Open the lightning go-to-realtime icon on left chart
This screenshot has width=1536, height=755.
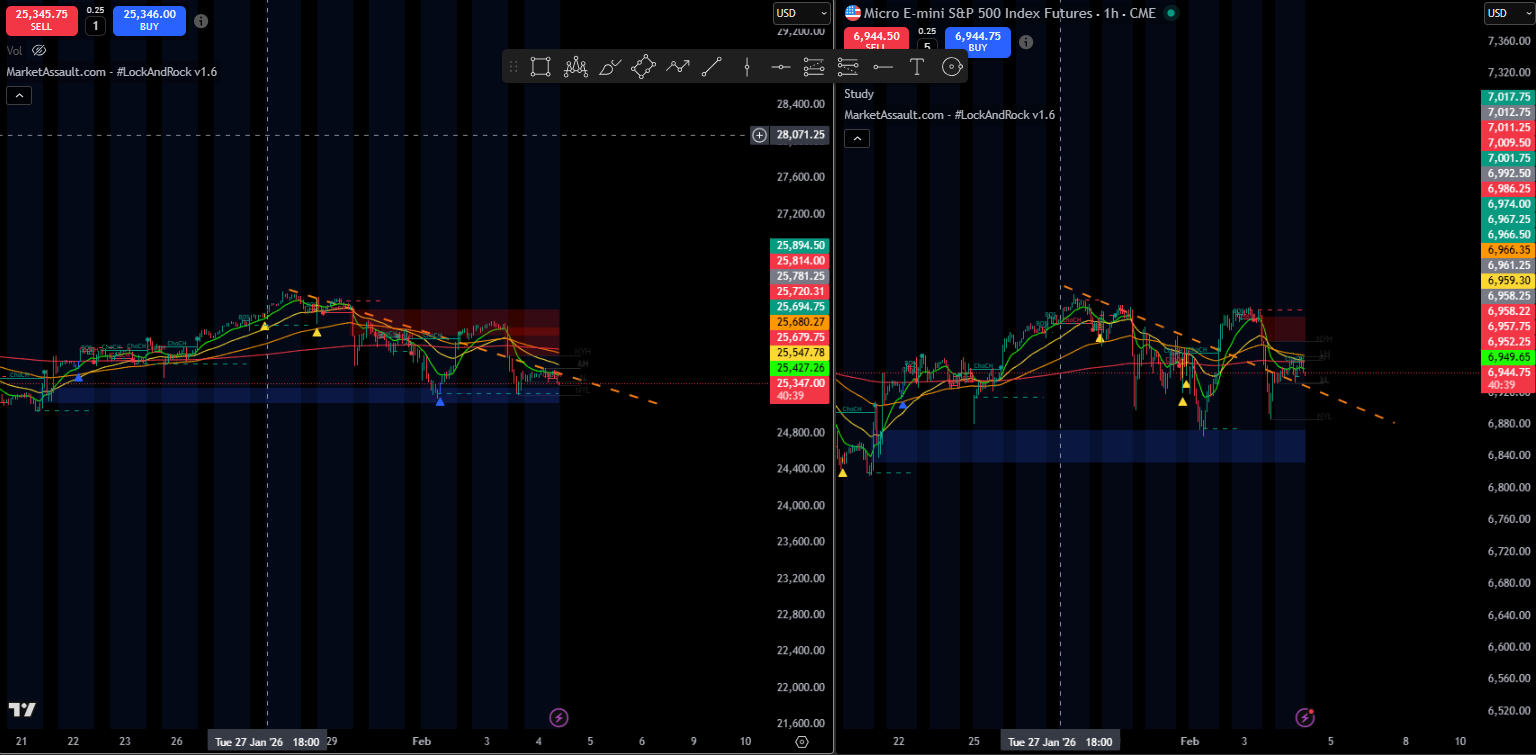(559, 717)
